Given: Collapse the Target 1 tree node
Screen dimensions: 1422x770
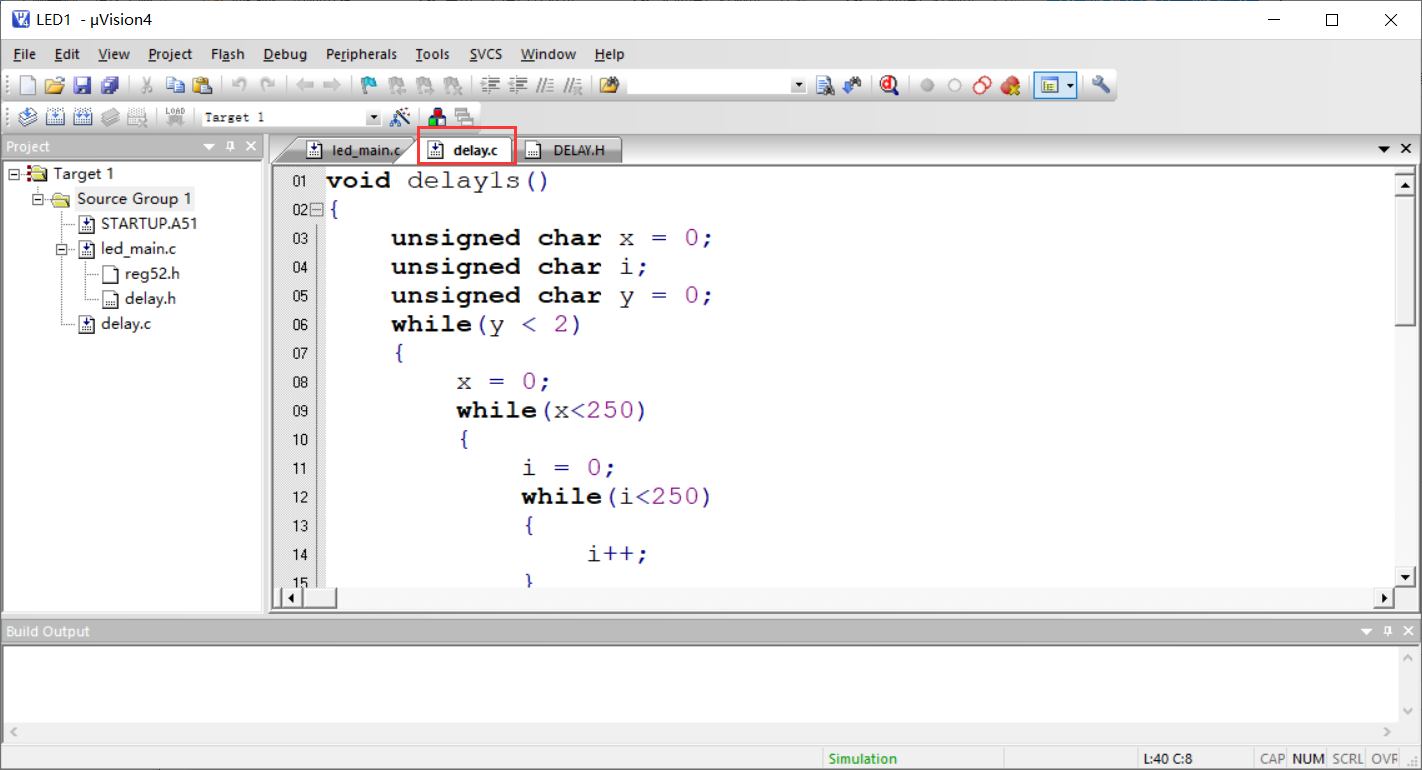Looking at the screenshot, I should click(x=14, y=174).
